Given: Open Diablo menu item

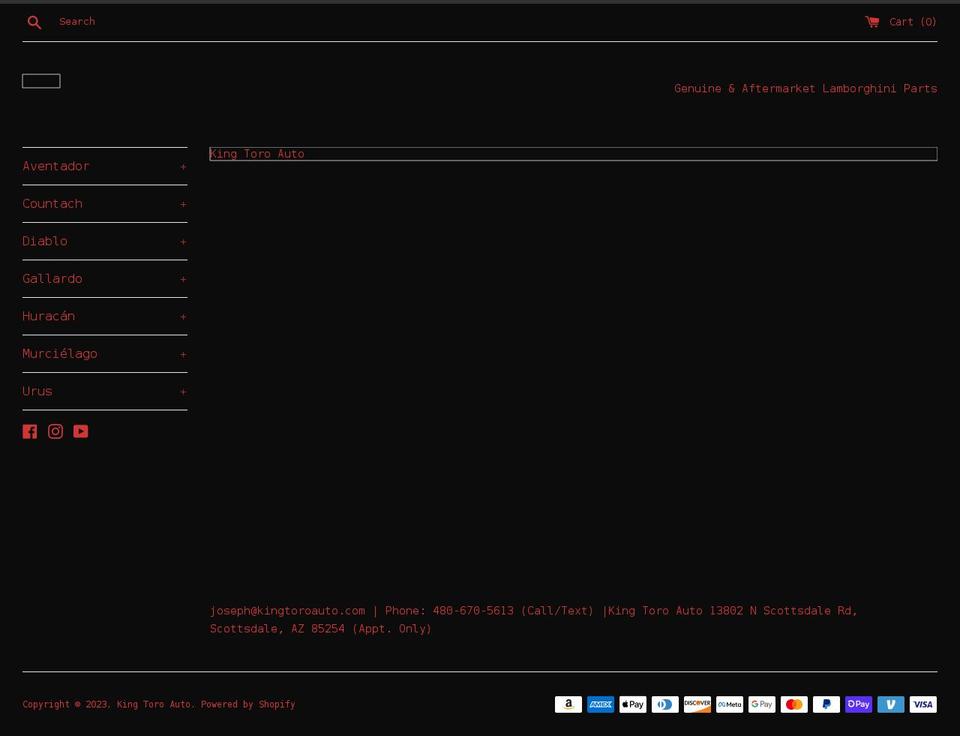Looking at the screenshot, I should (x=45, y=241).
